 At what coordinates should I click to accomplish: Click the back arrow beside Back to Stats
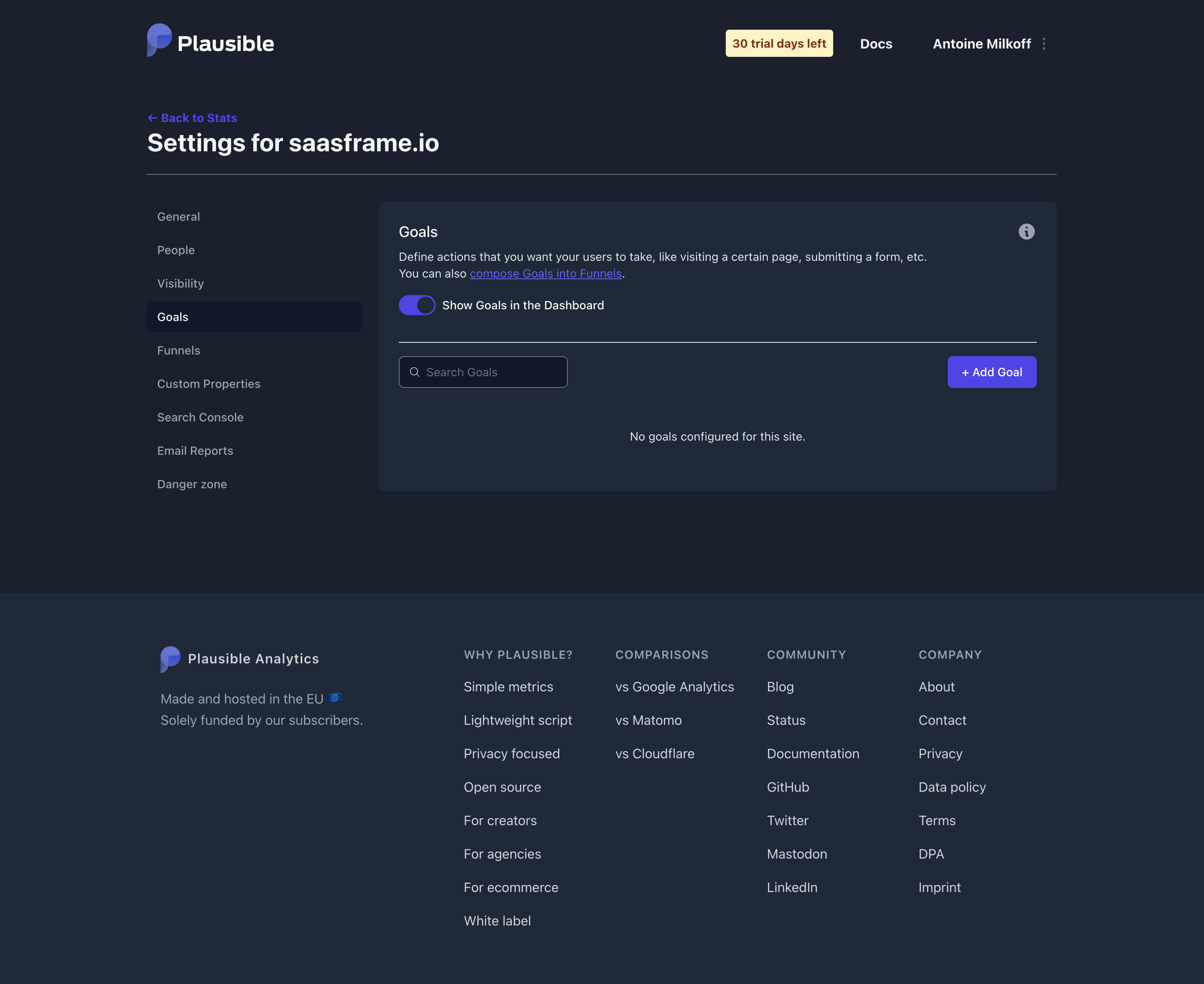point(152,118)
